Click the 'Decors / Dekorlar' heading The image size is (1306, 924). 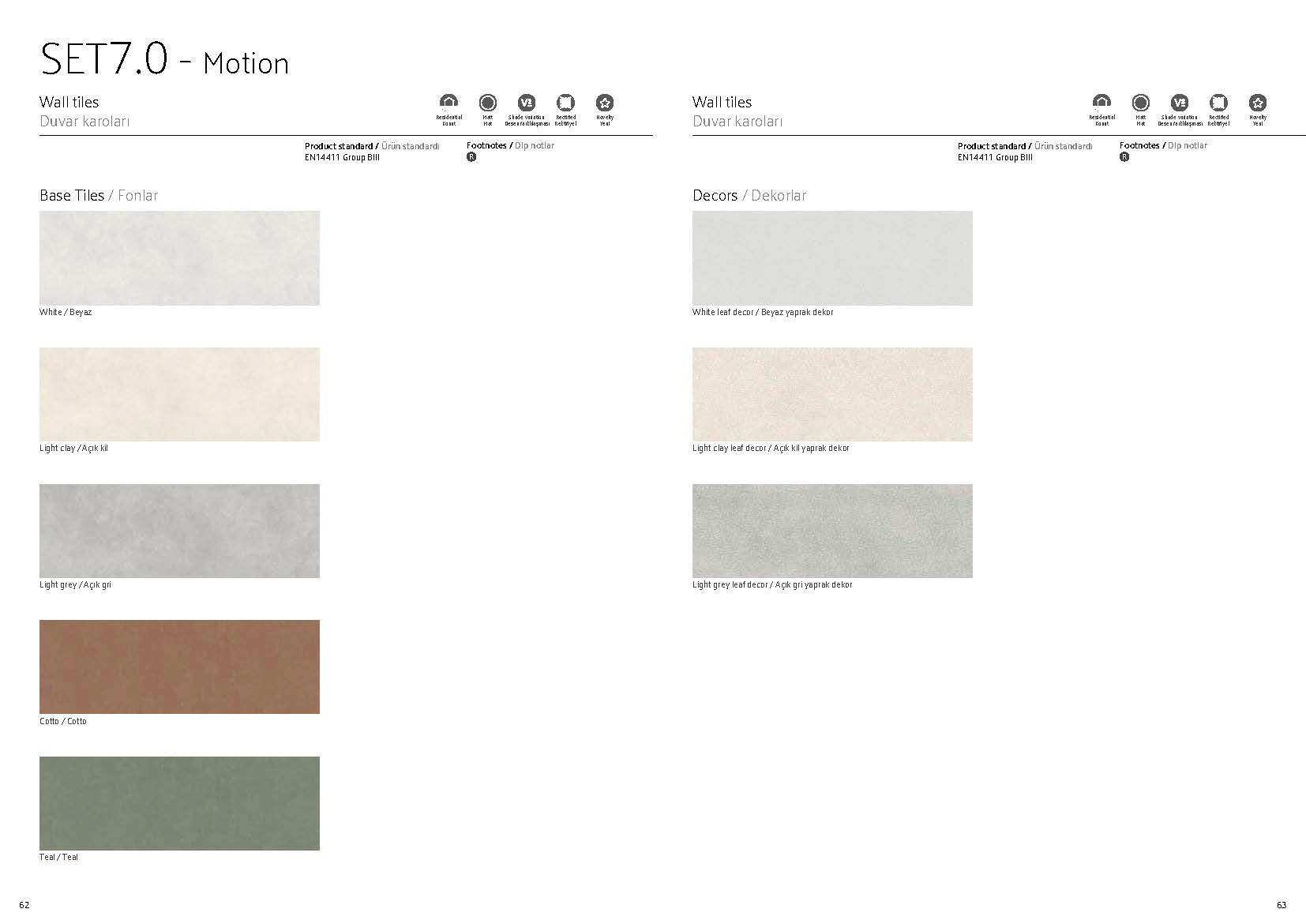[749, 195]
